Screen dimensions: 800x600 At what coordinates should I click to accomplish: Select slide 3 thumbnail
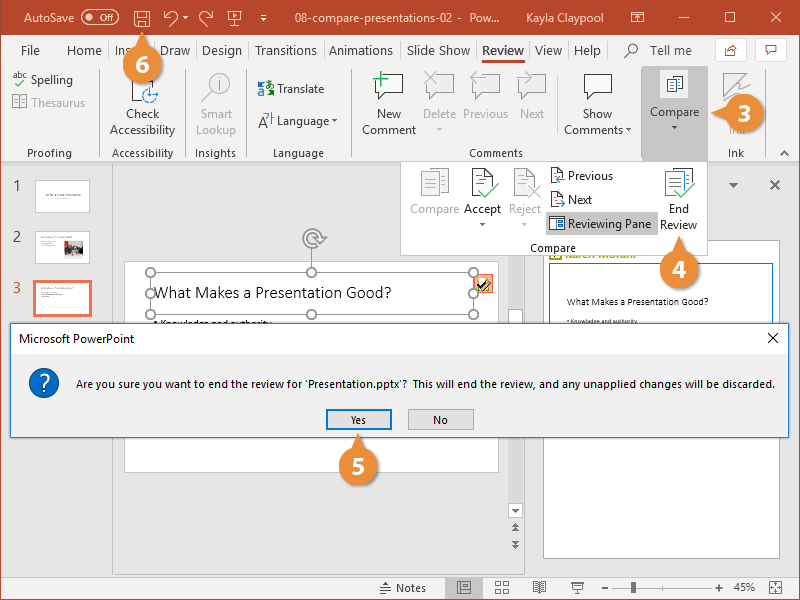coord(62,297)
